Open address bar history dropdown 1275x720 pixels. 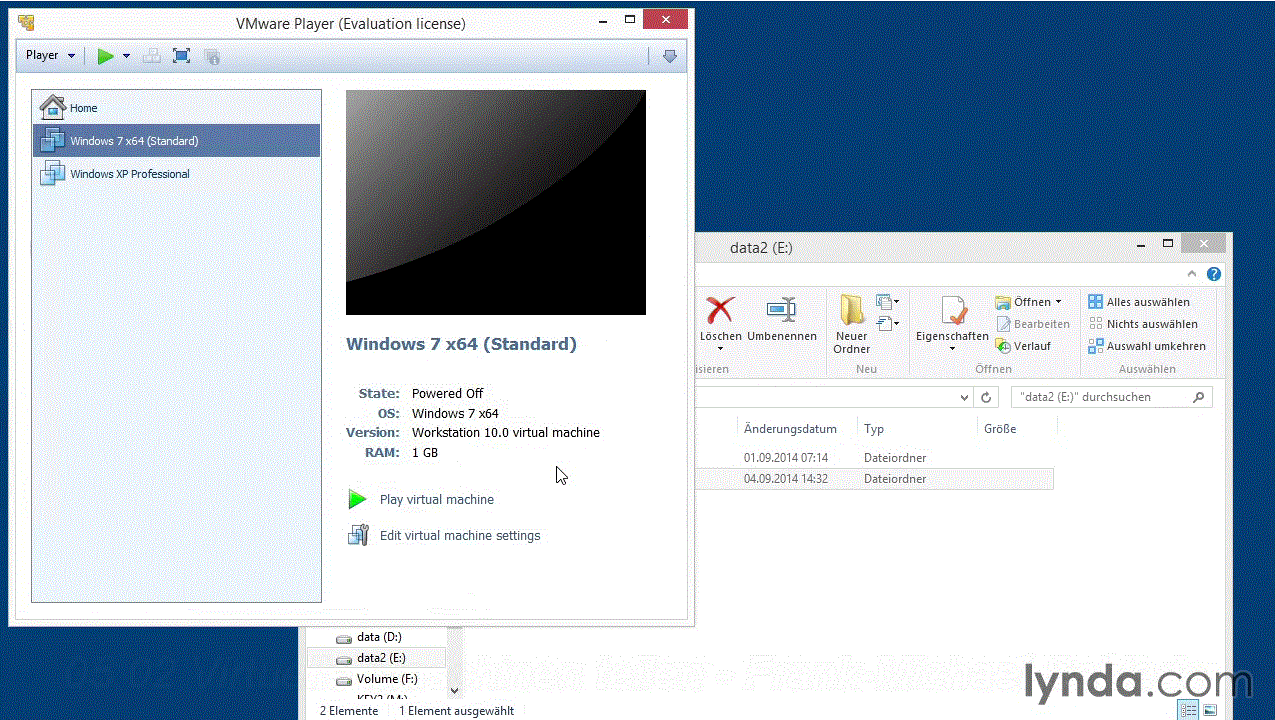[964, 397]
